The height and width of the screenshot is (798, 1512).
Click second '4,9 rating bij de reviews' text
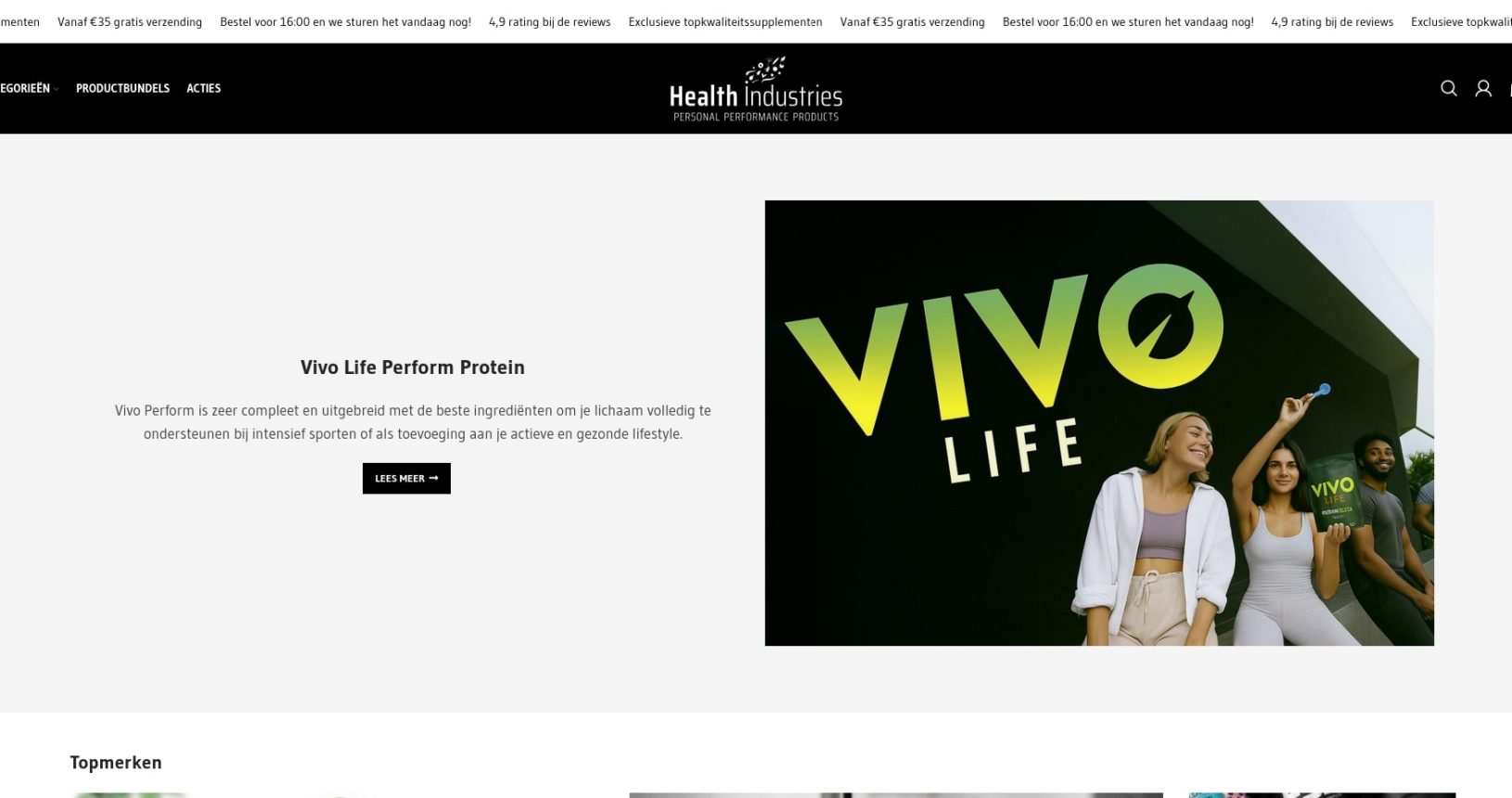click(1332, 21)
